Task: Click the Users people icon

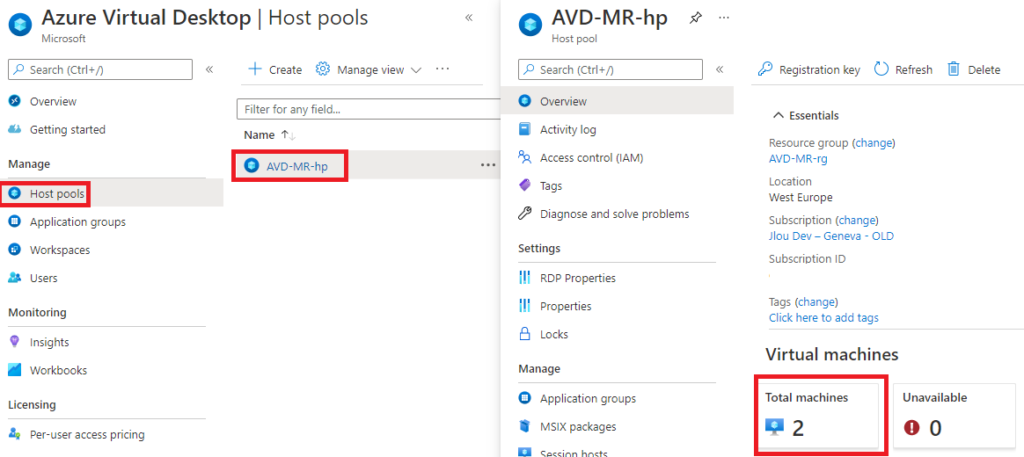Action: [14, 277]
